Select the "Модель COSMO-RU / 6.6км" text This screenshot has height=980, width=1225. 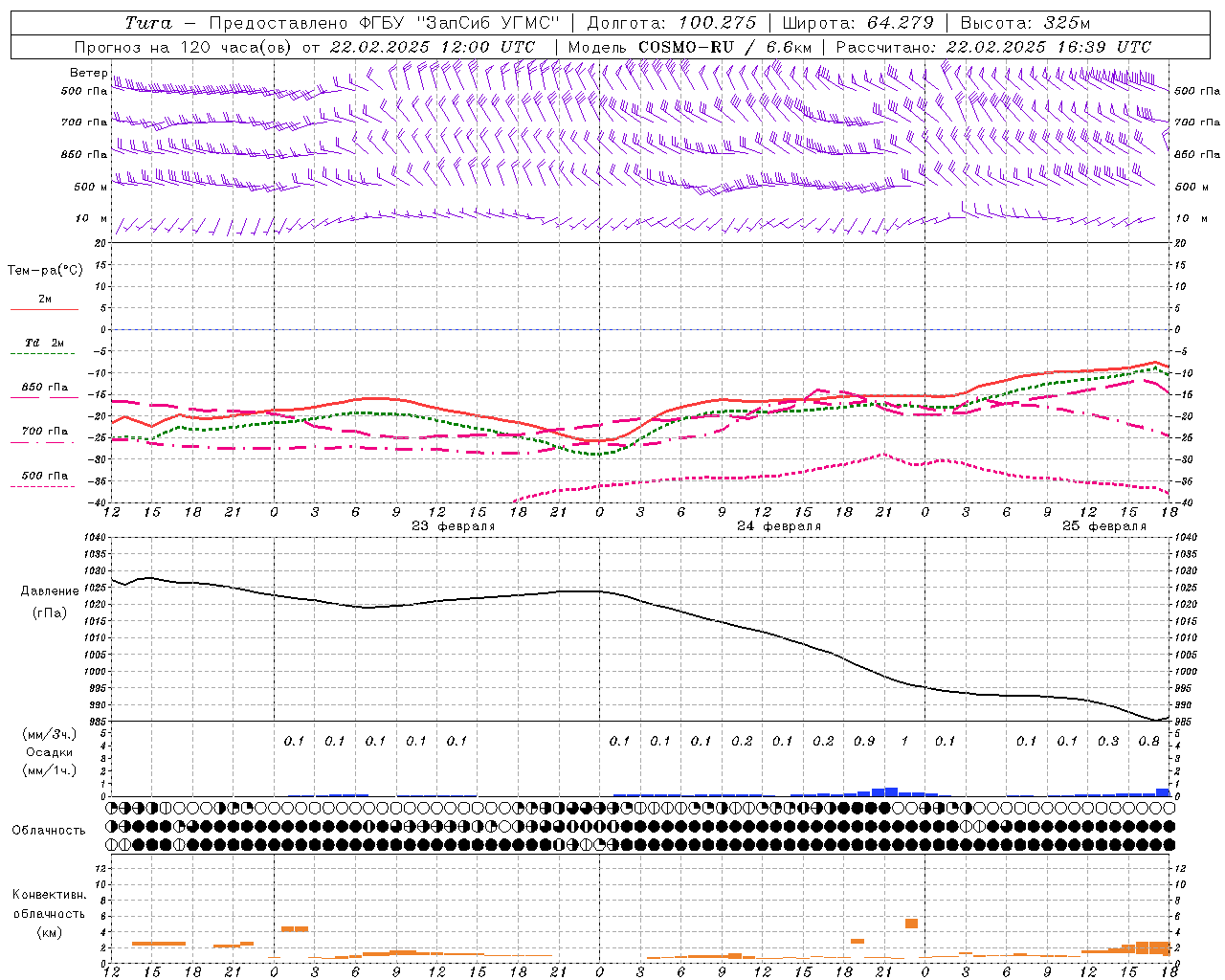click(690, 47)
